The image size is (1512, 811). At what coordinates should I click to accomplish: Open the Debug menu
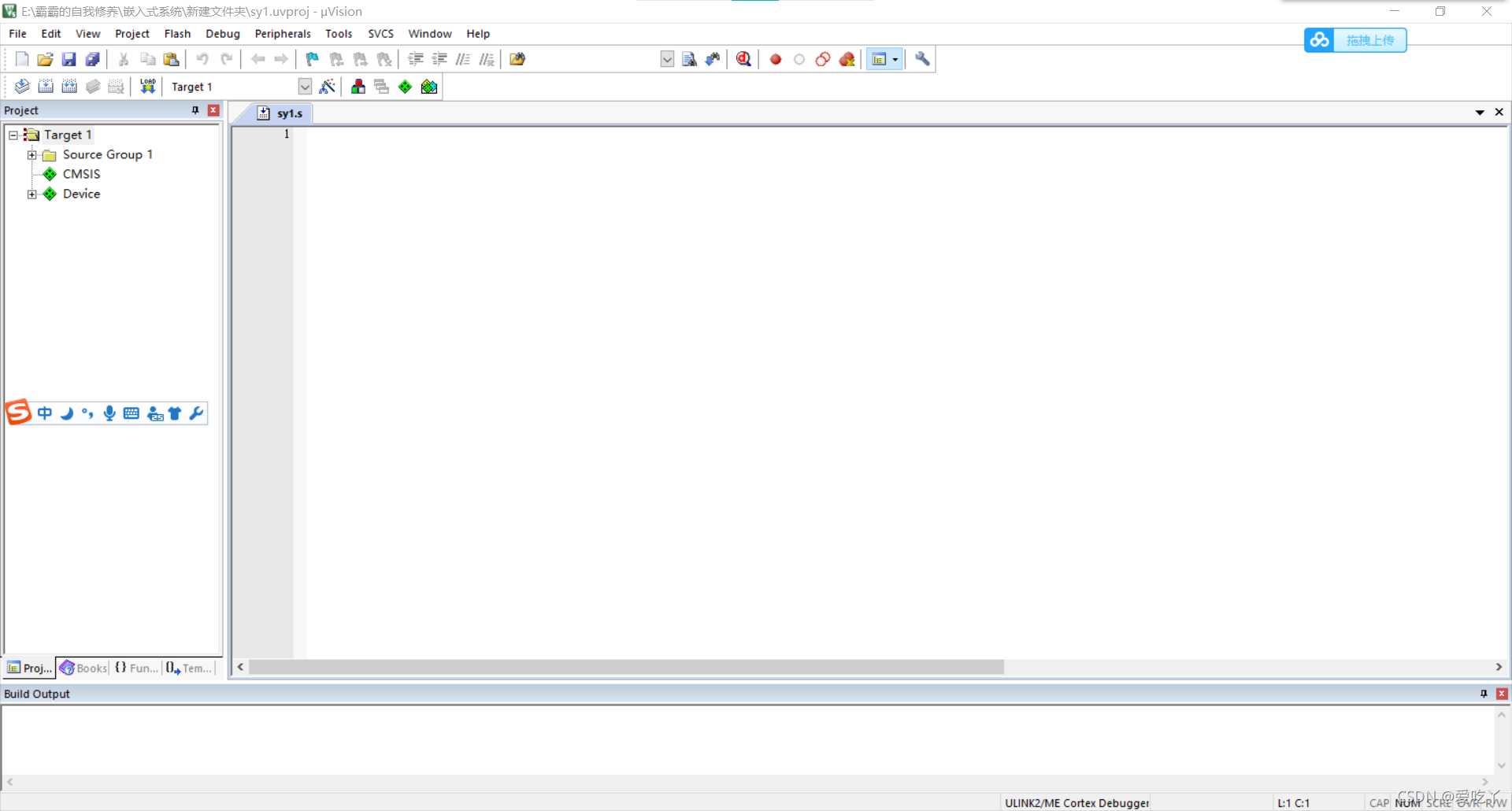pyautogui.click(x=223, y=34)
